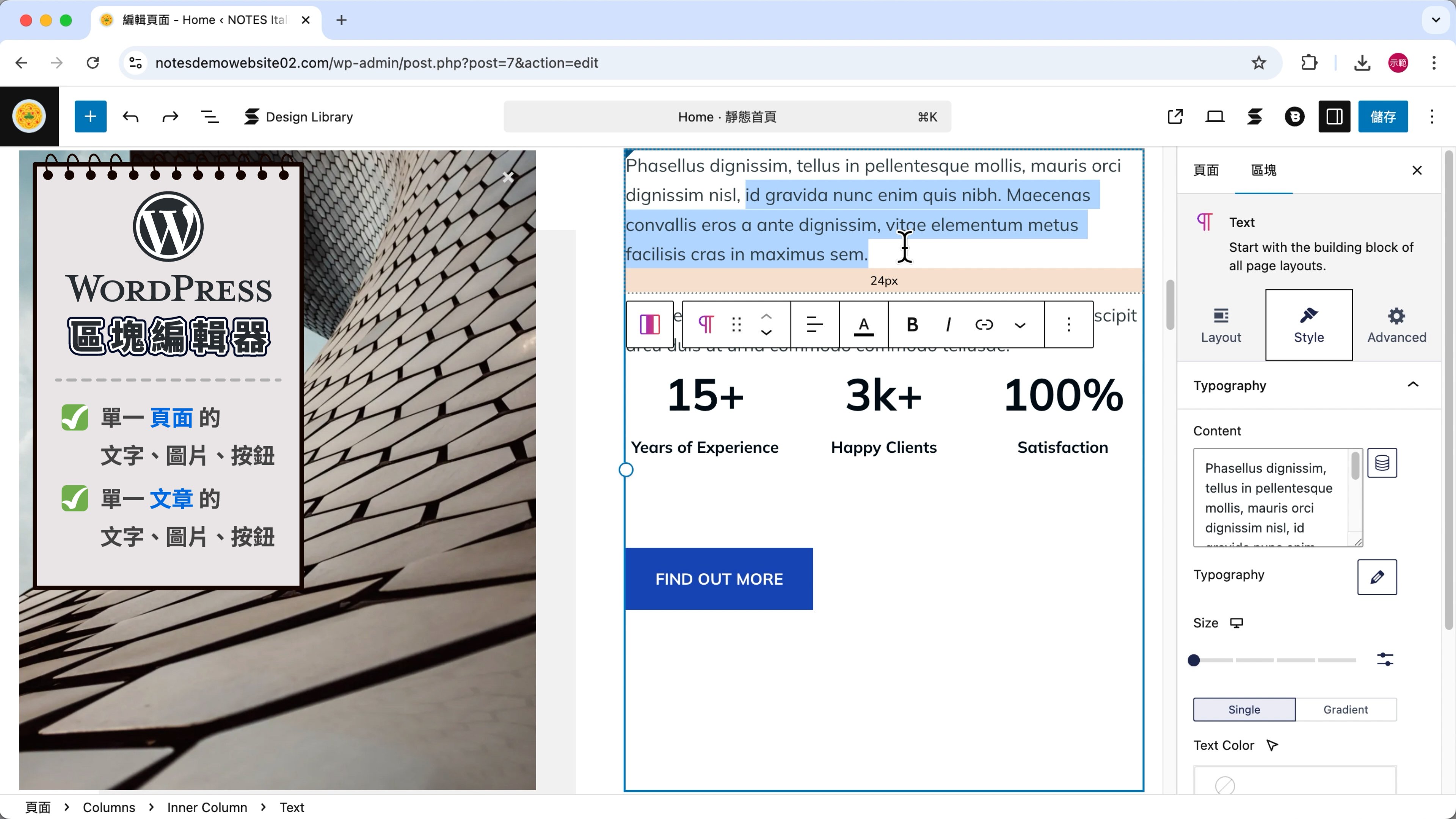Screen dimensions: 1456x819
Task: Open the document overview list view
Action: (210, 116)
